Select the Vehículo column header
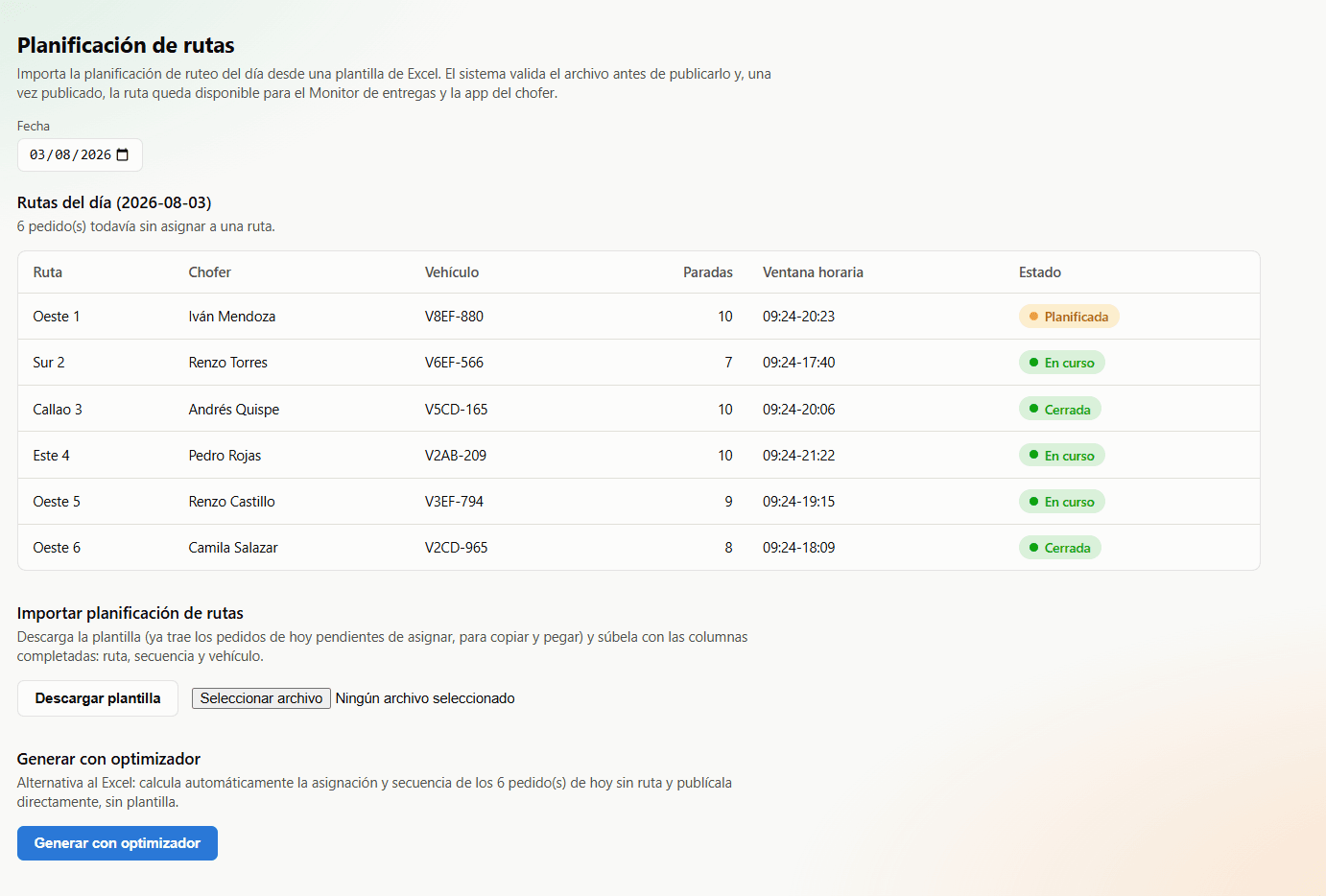1326x896 pixels. click(x=452, y=272)
